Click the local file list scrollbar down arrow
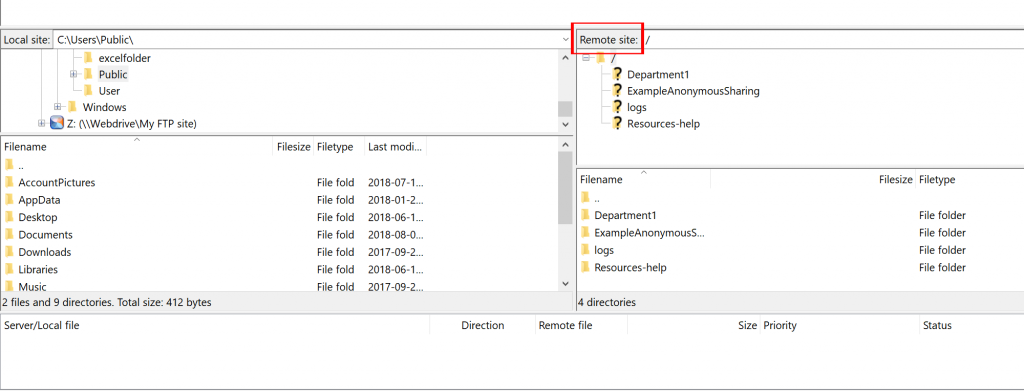 click(566, 283)
